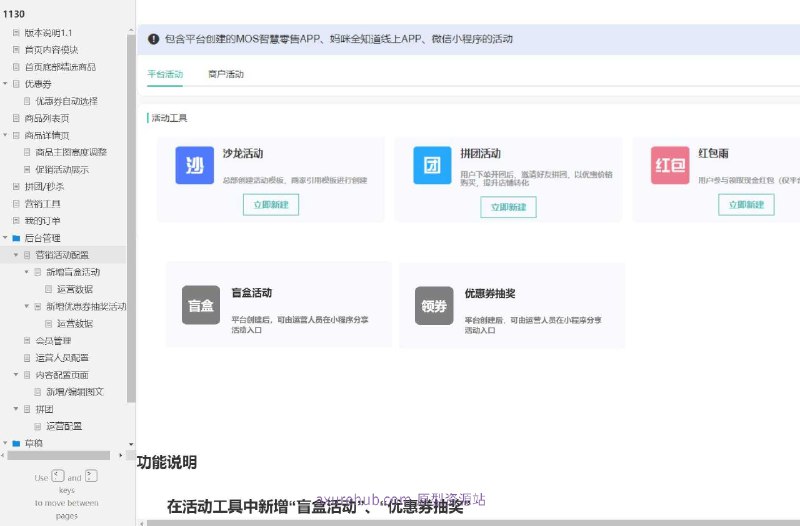
Task: Click the 盲盒活动 card title
Action: tap(252, 293)
